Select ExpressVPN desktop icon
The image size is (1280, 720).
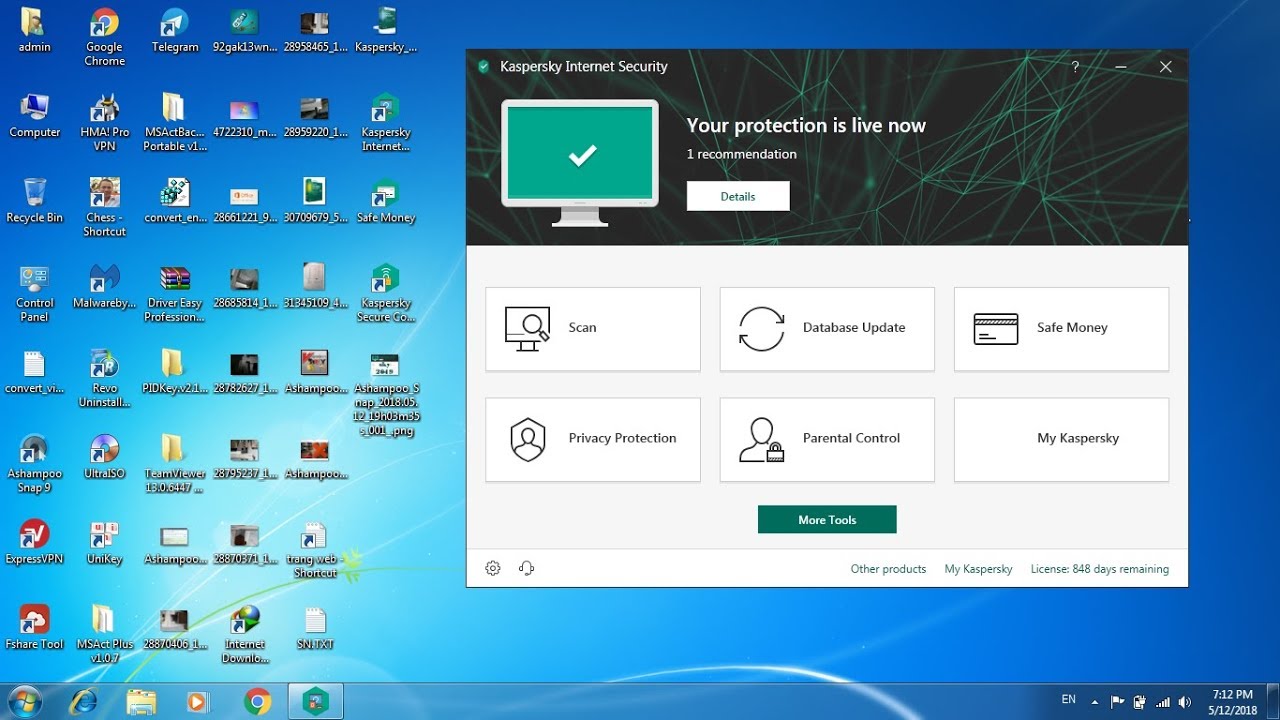coord(34,542)
